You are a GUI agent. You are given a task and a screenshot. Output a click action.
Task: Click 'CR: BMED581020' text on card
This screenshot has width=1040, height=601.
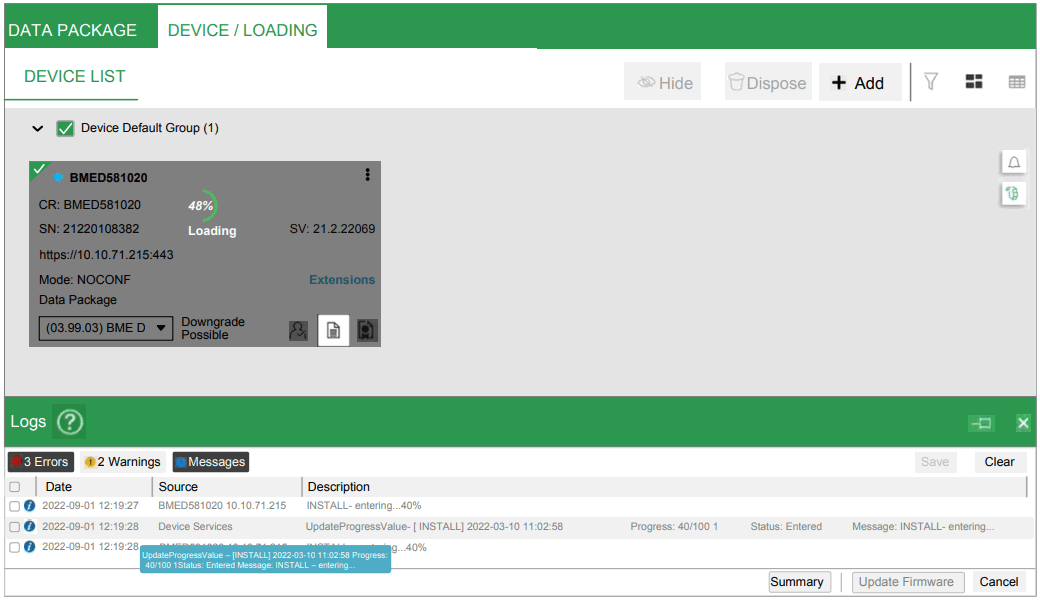point(90,205)
